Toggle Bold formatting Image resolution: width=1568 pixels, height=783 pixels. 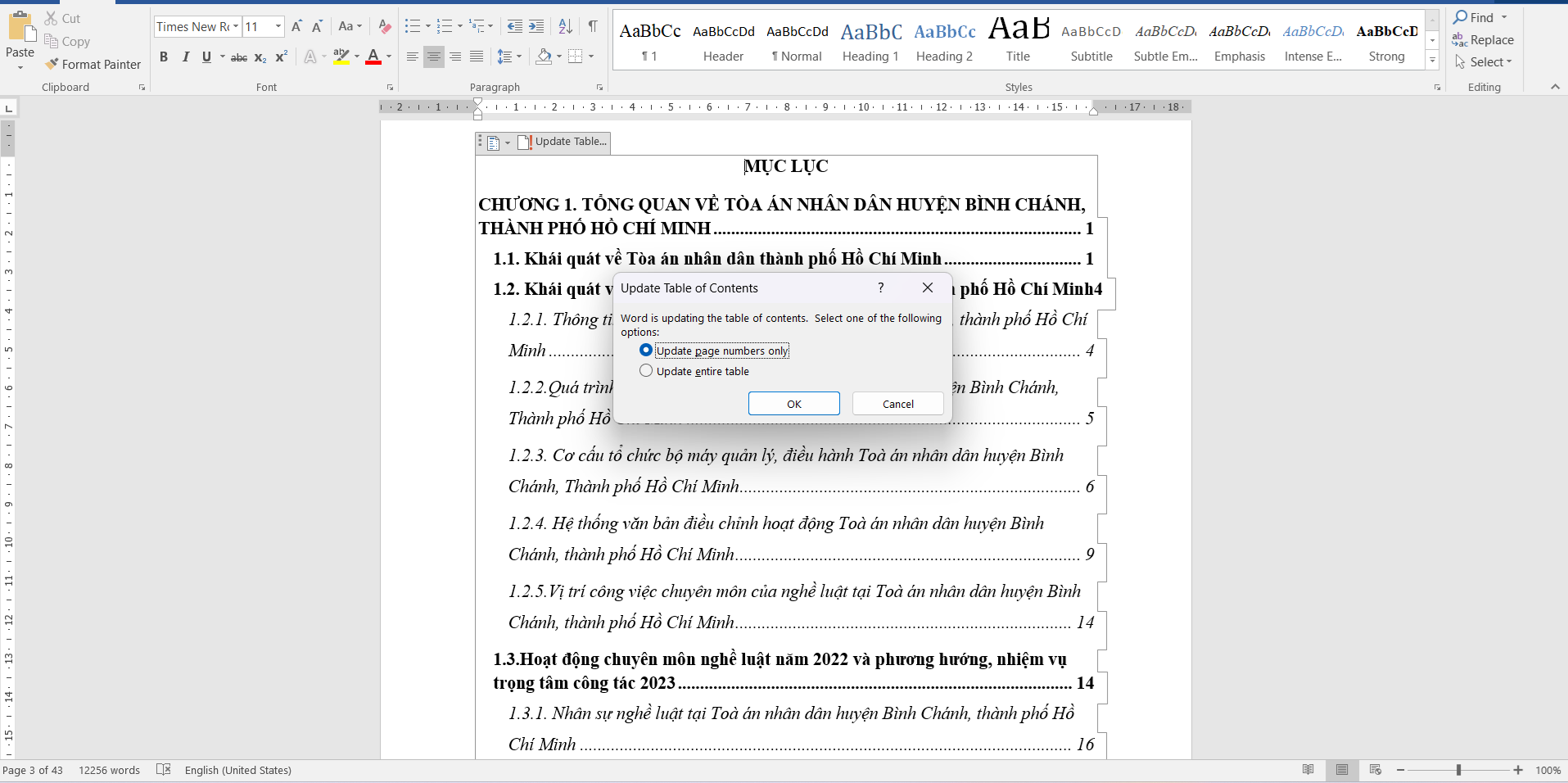(164, 57)
